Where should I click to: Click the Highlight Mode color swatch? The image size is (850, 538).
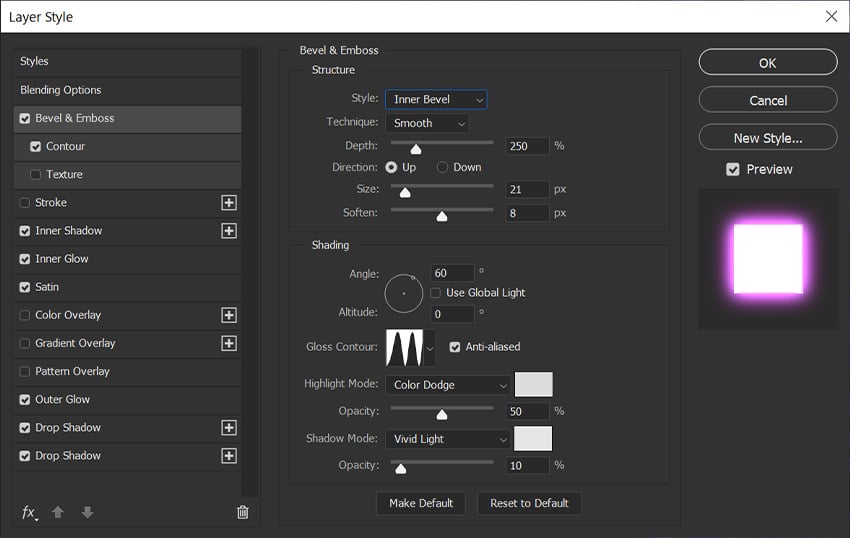(533, 385)
